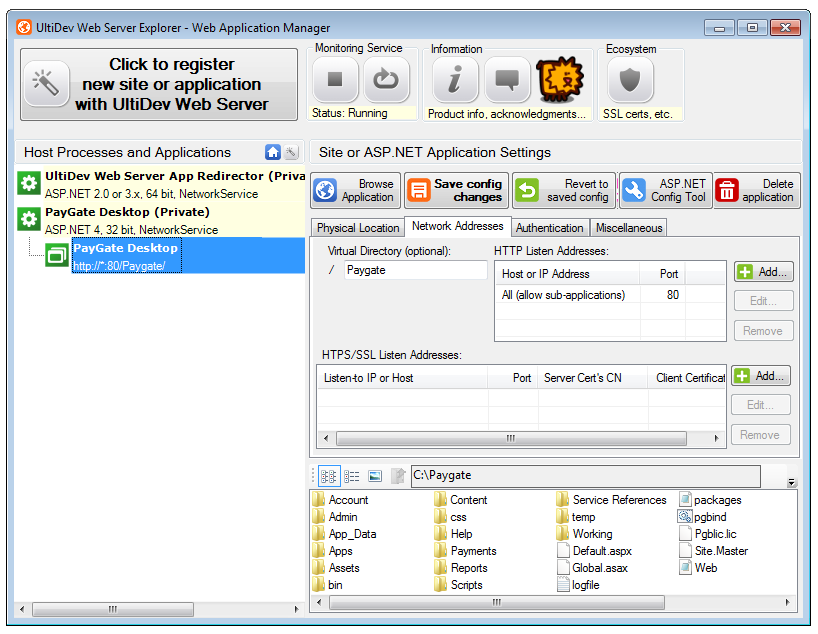Click the Listen-to IP or Host column header
818x634 pixels.
coord(402,378)
